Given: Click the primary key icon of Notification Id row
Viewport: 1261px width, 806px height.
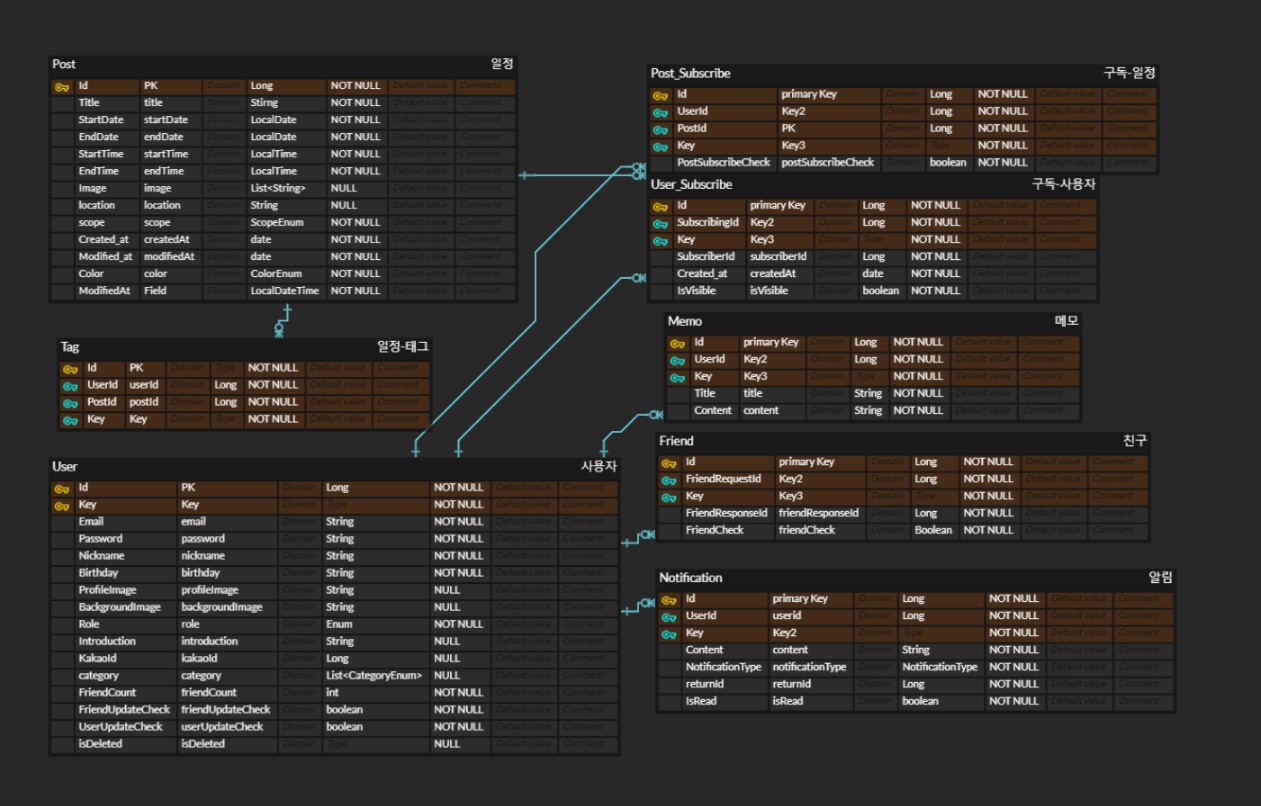Looking at the screenshot, I should coord(669,599).
